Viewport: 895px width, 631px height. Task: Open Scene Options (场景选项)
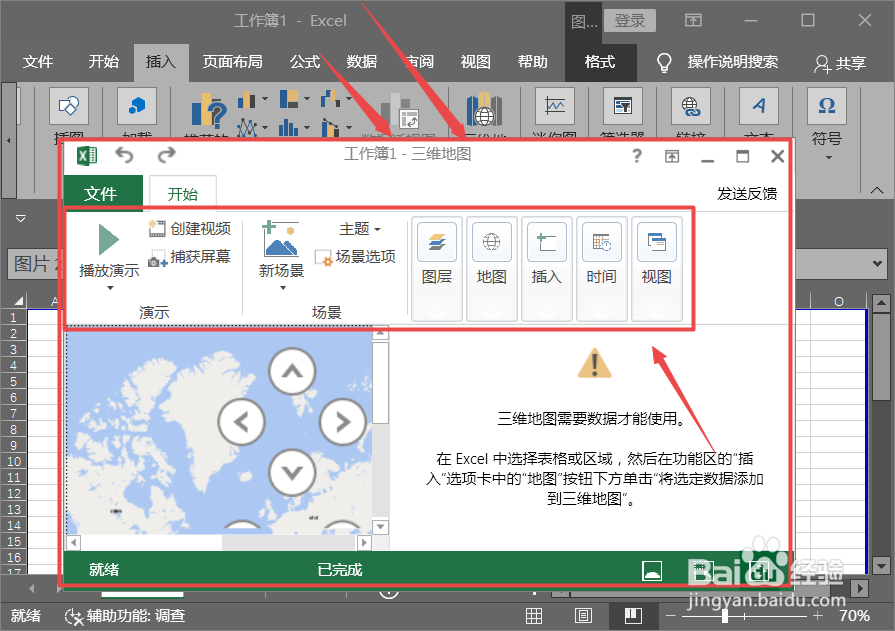pos(355,257)
